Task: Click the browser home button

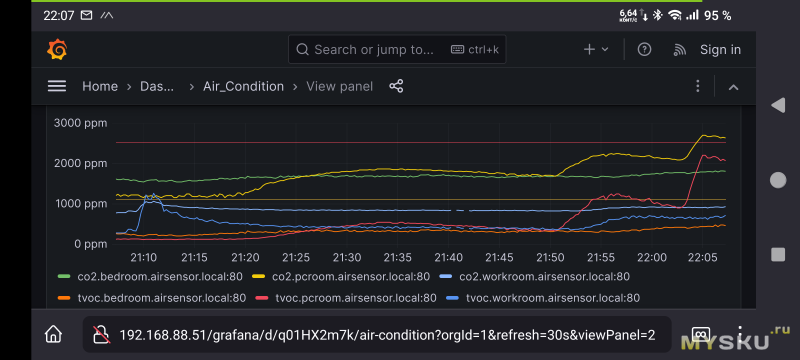Action: pyautogui.click(x=54, y=335)
